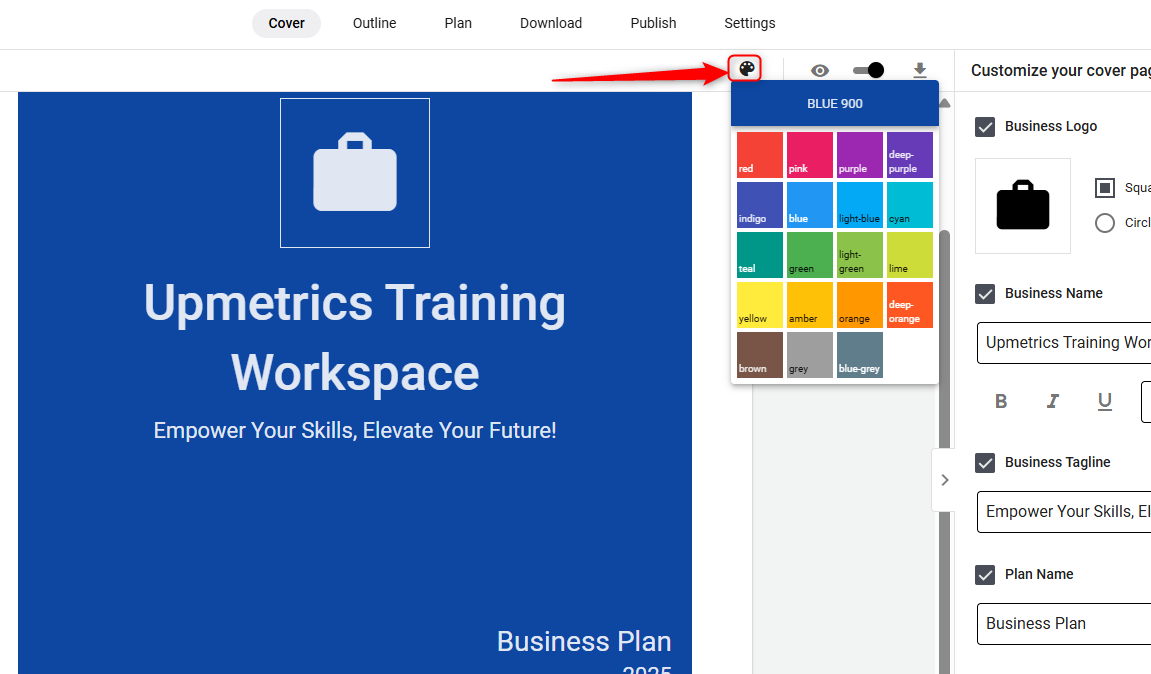Viewport: 1151px width, 674px height.
Task: Uncheck the Business Name checkbox
Action: [985, 294]
